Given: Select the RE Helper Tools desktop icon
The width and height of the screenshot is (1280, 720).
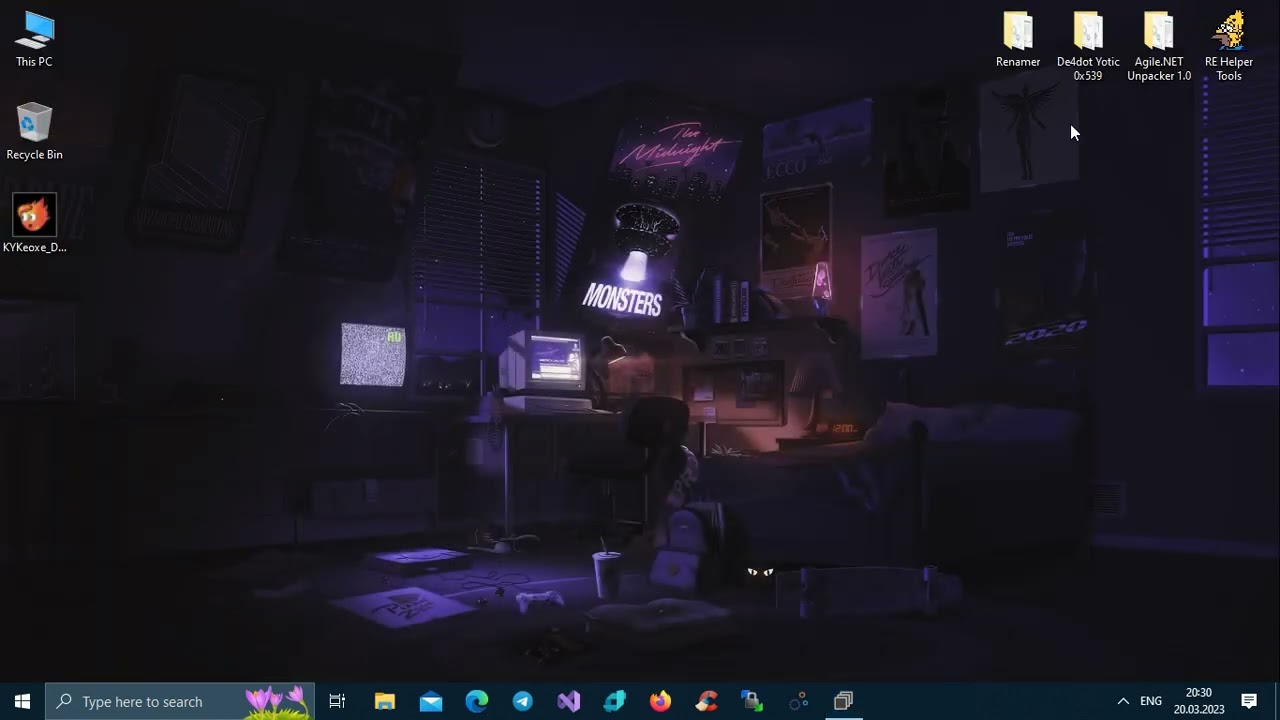Looking at the screenshot, I should coord(1229,46).
